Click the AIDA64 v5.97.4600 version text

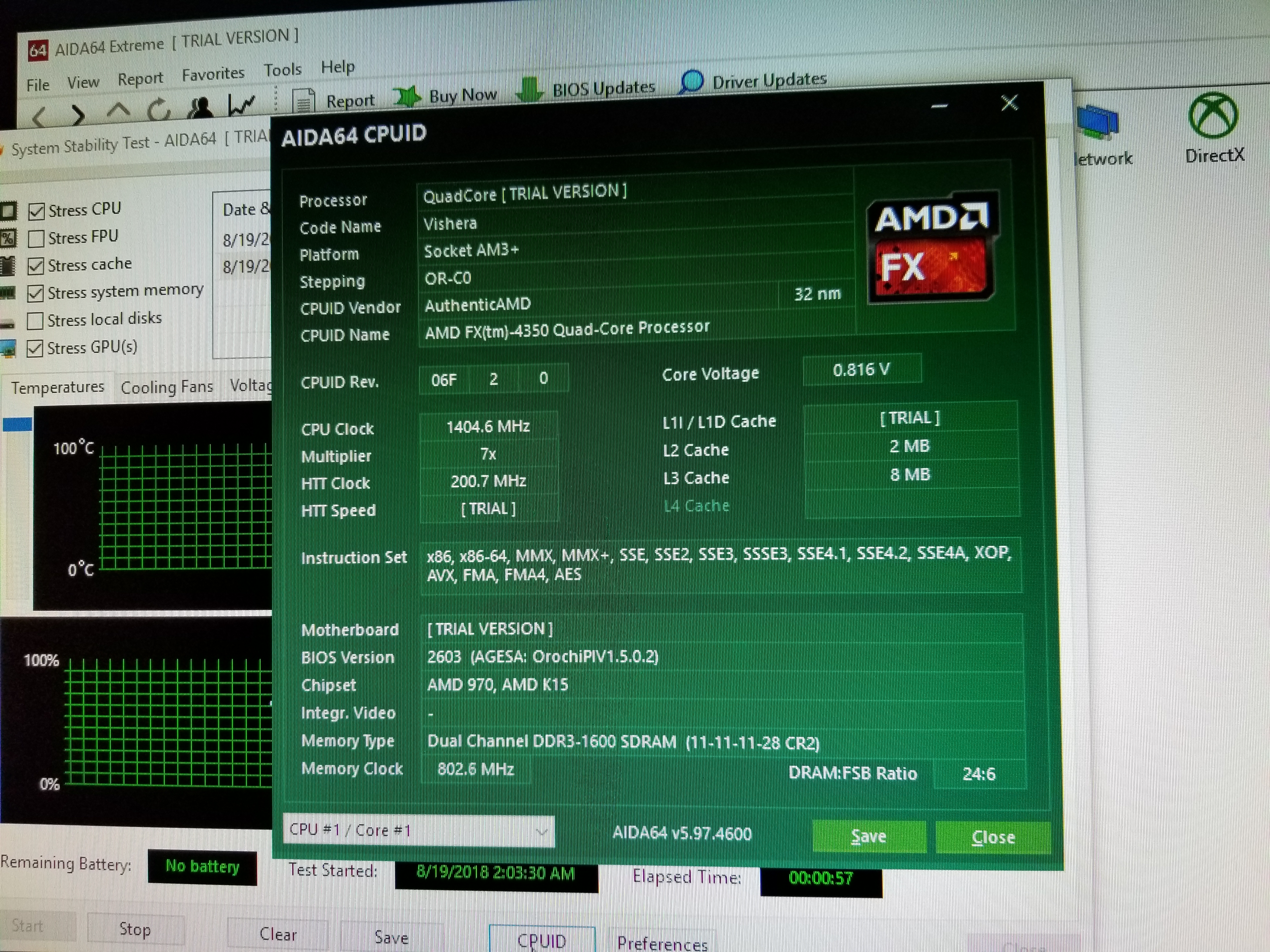point(682,833)
